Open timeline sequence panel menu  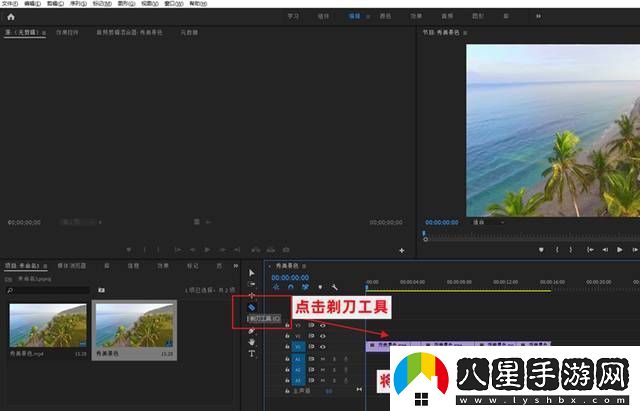tap(304, 266)
